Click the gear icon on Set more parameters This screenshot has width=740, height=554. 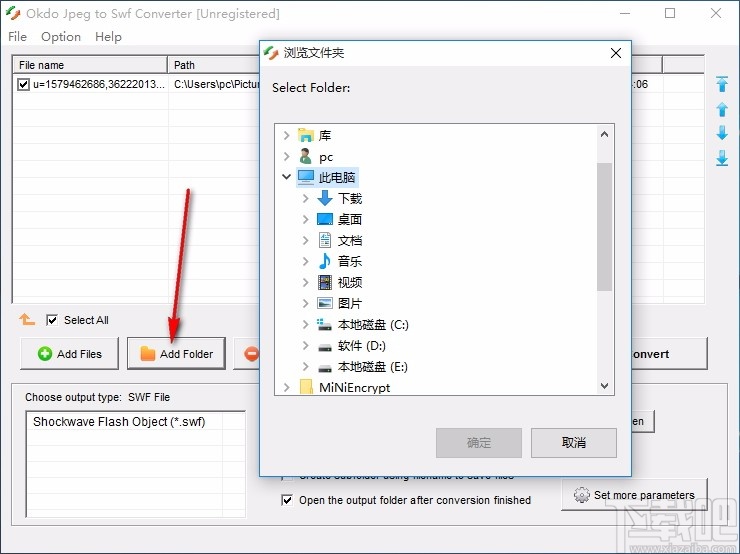pos(581,495)
